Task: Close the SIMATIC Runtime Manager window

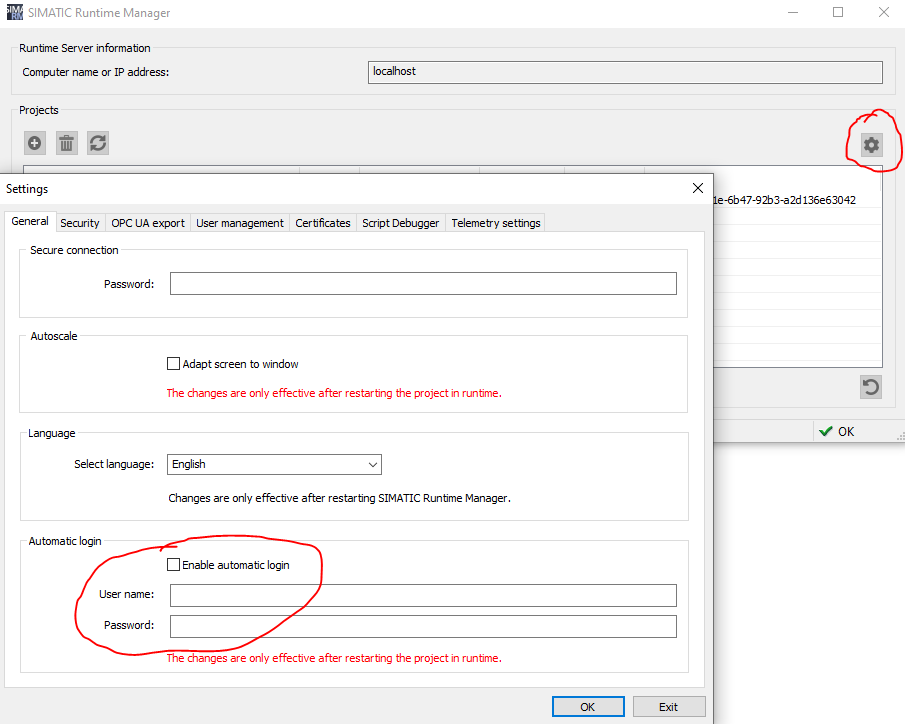Action: [884, 12]
